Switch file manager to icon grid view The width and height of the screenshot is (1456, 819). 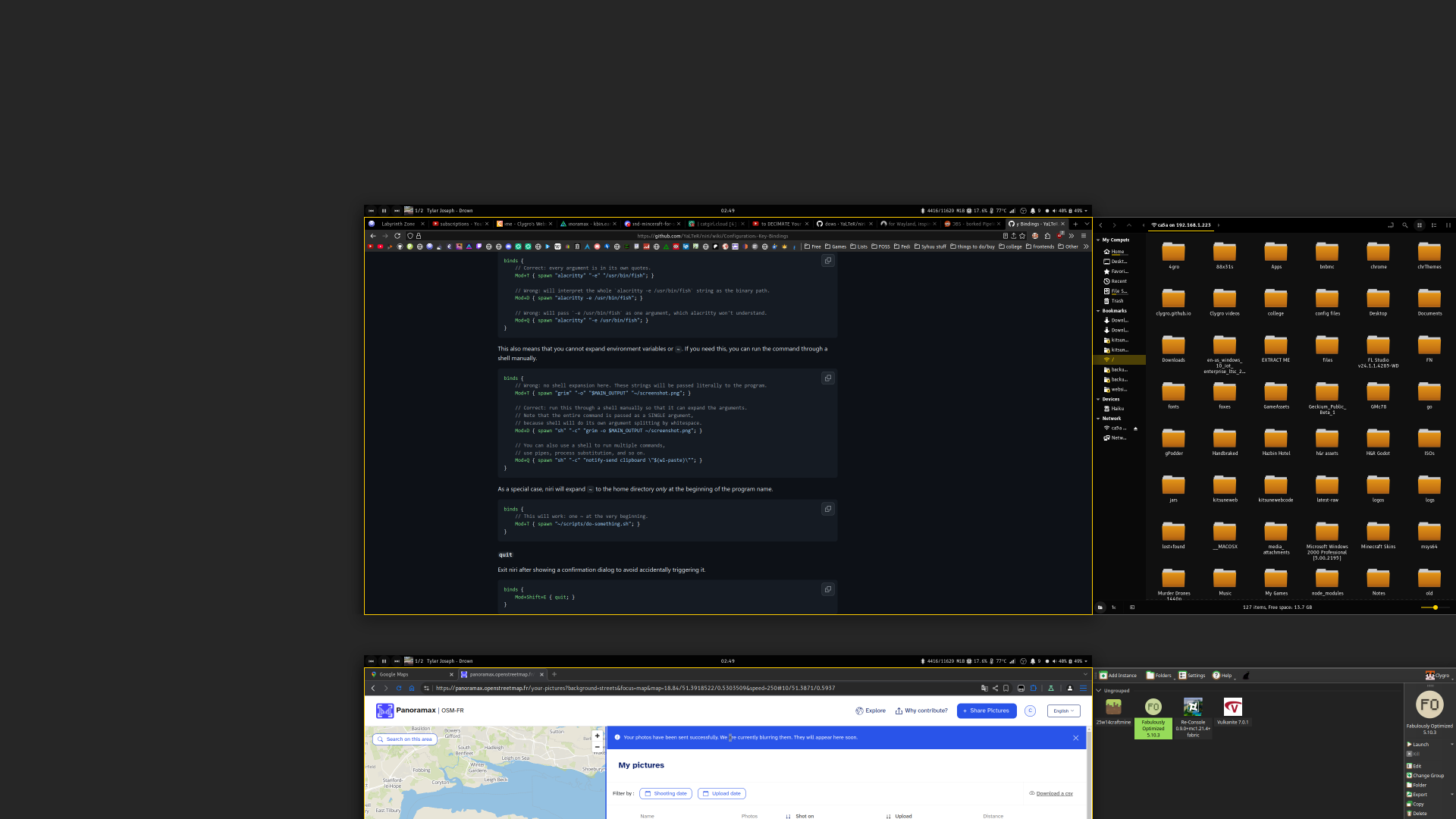pos(1420,225)
